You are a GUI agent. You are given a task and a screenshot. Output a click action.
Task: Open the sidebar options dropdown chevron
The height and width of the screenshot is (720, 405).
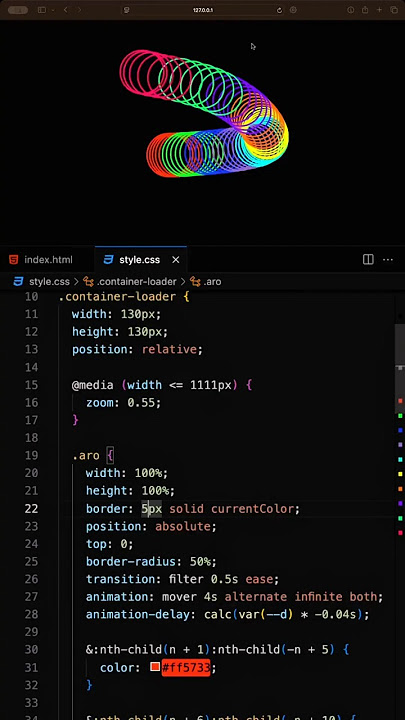pos(53,10)
